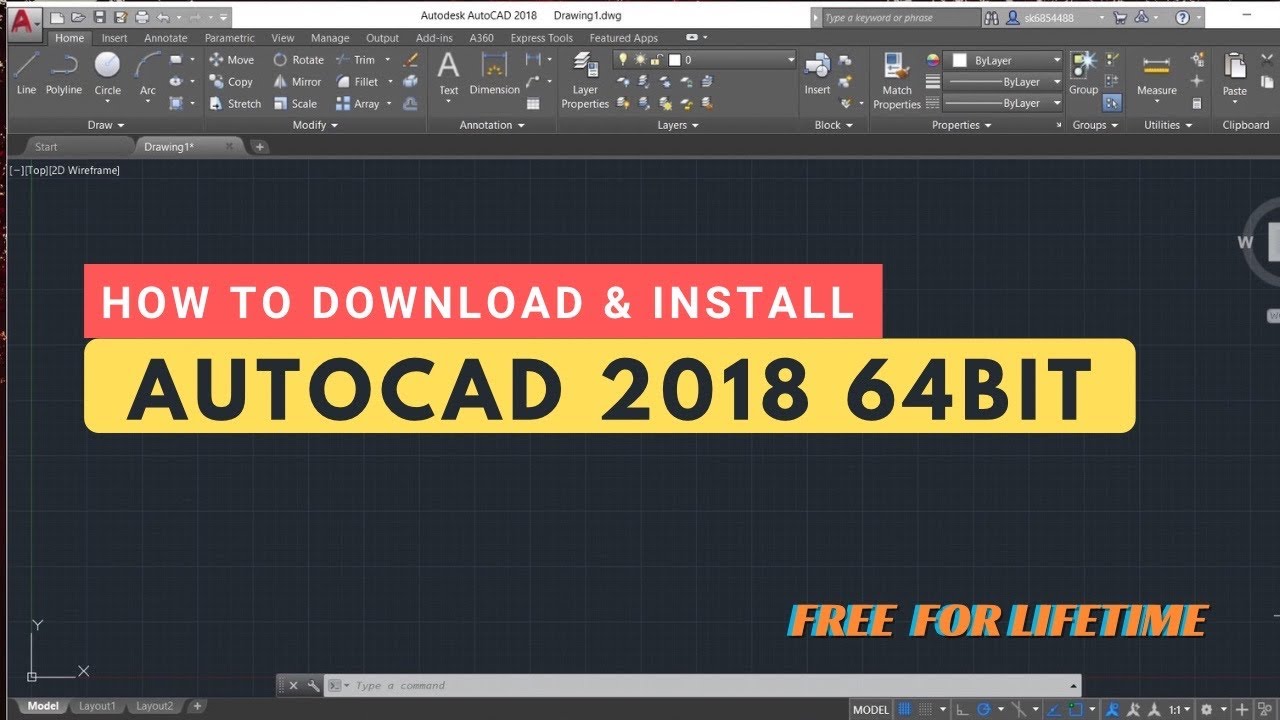Expand the Properties panel

(x=961, y=125)
